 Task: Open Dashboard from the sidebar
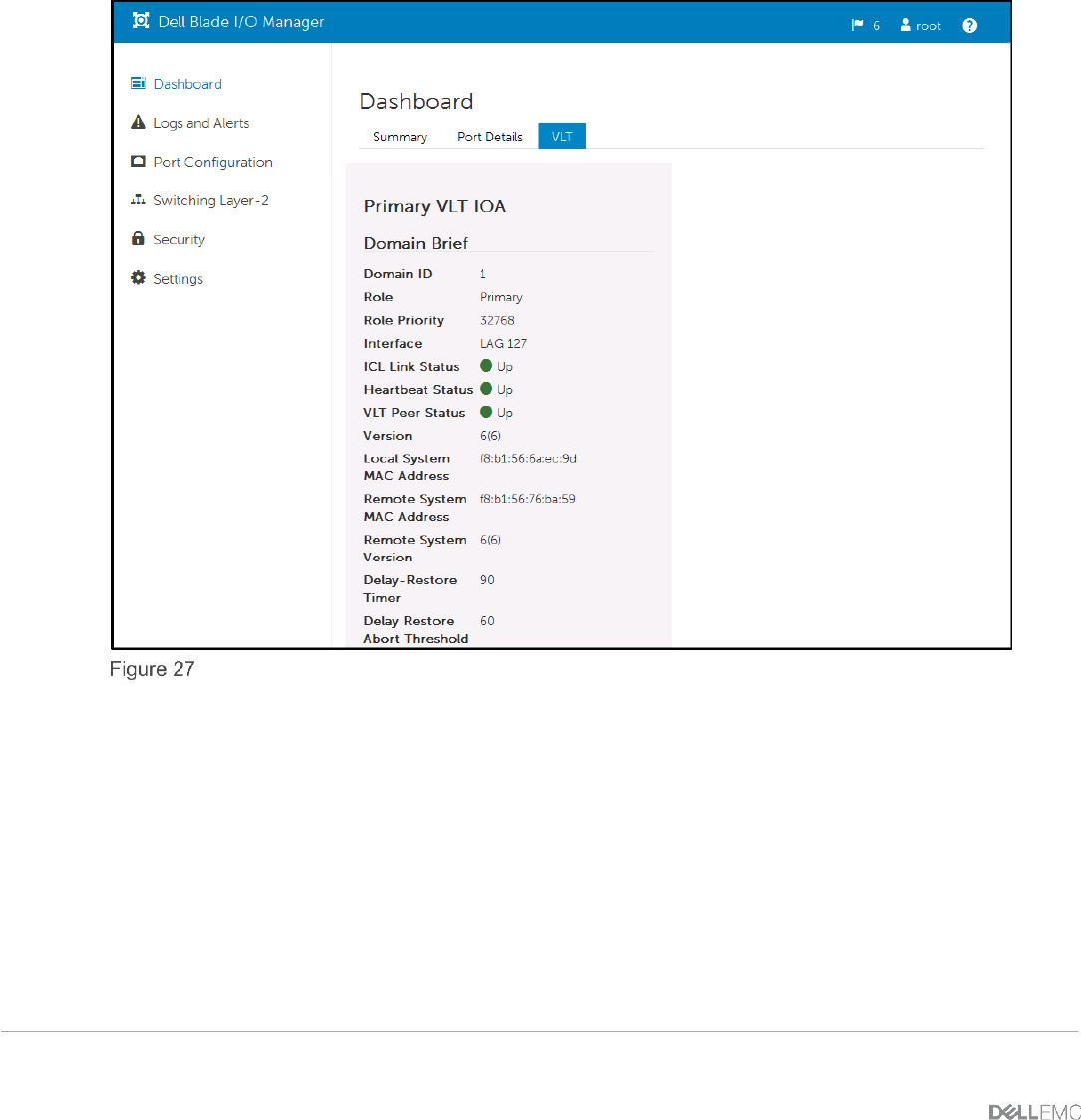click(187, 85)
